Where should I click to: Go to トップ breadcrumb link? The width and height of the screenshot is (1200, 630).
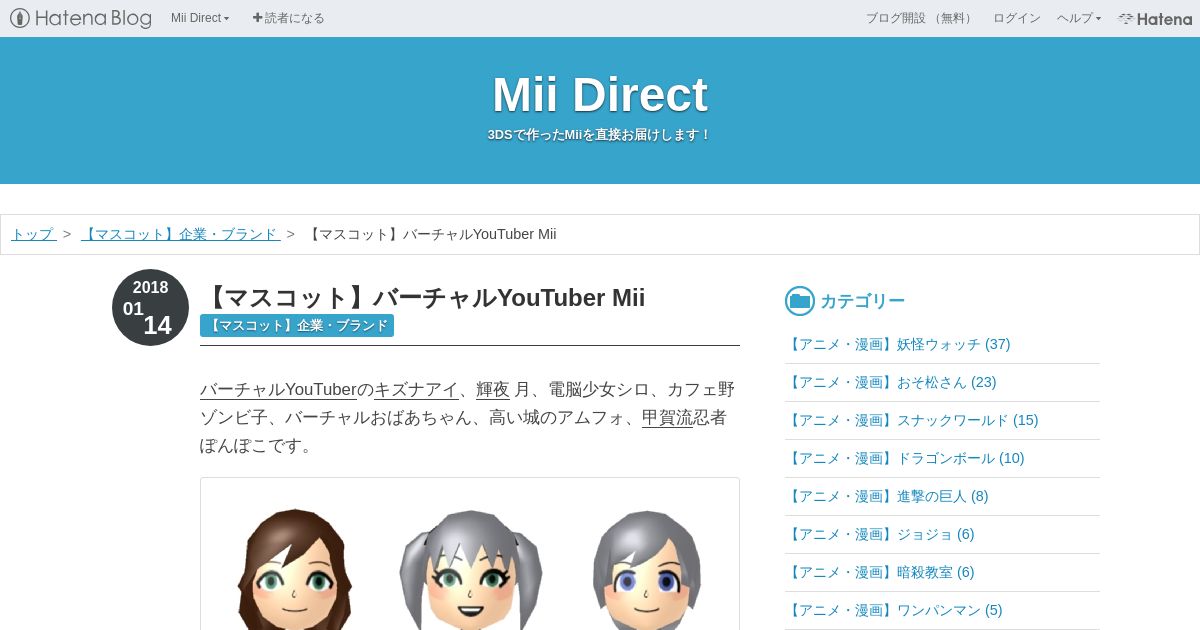click(33, 234)
